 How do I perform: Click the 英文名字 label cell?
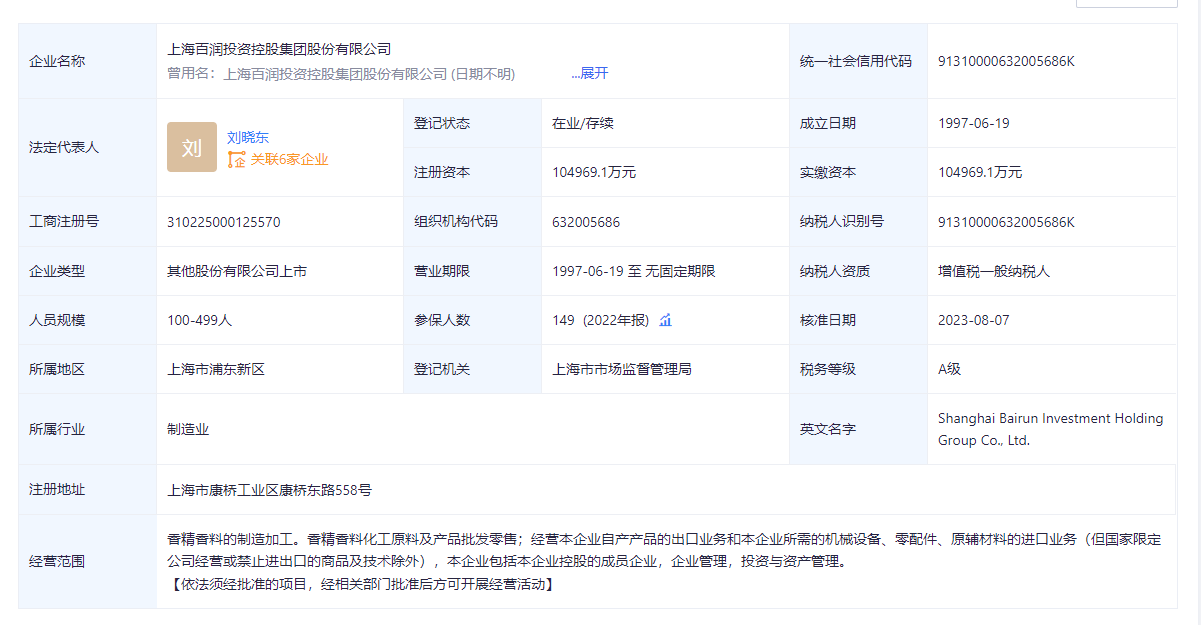click(x=858, y=429)
